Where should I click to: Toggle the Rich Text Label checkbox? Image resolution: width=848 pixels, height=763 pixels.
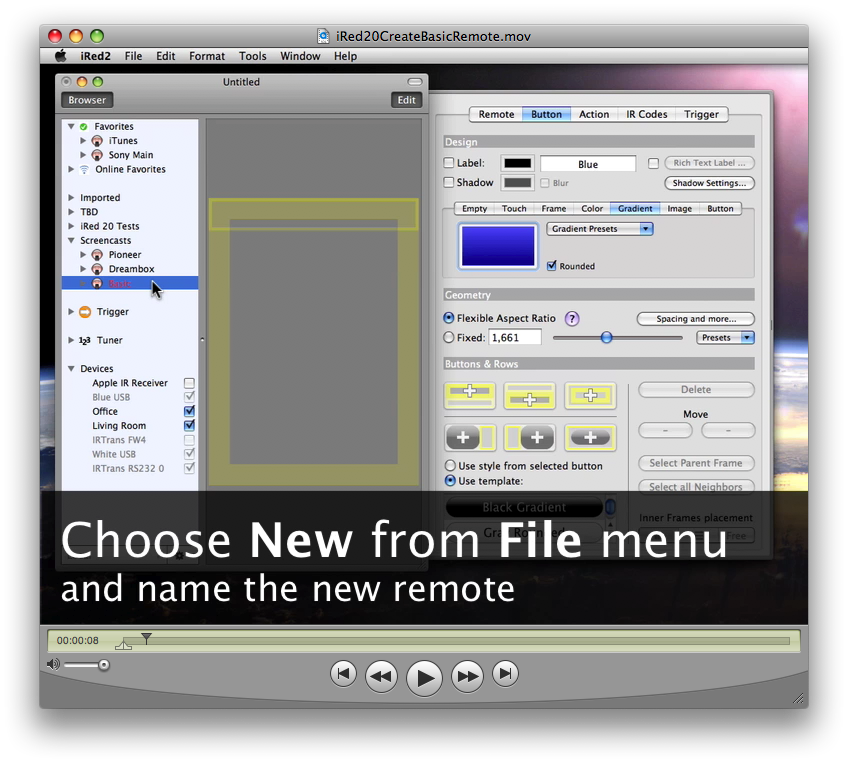click(653, 163)
